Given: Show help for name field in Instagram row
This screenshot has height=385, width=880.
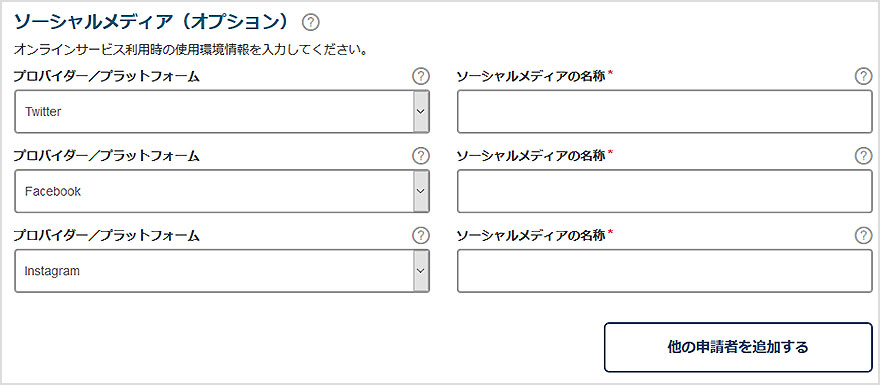Looking at the screenshot, I should click(863, 236).
